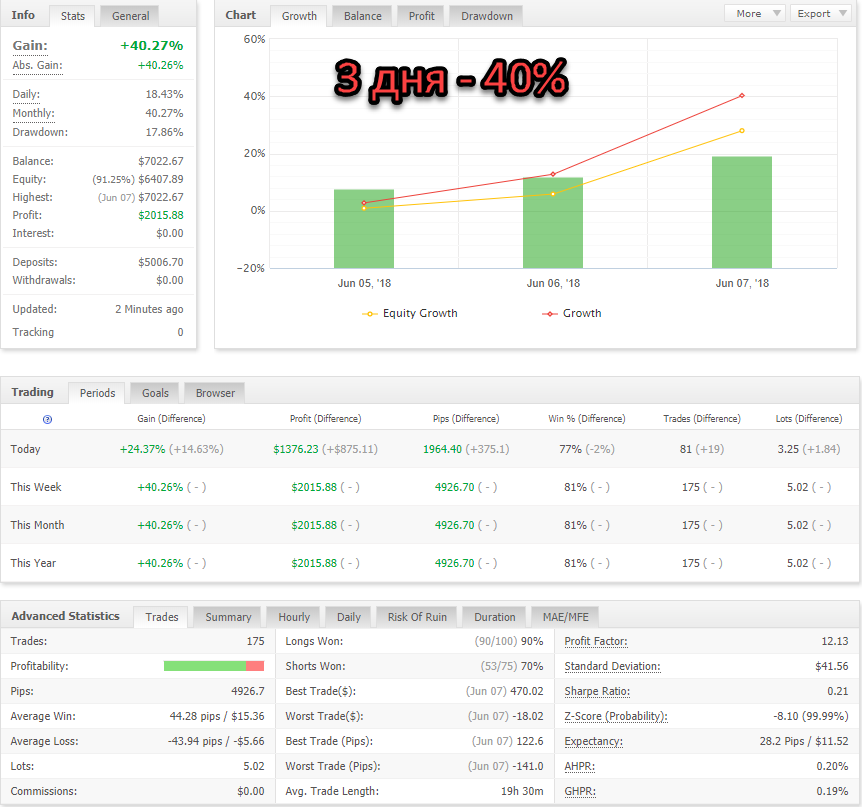
Task: Select the Profit chart tab
Action: (421, 16)
